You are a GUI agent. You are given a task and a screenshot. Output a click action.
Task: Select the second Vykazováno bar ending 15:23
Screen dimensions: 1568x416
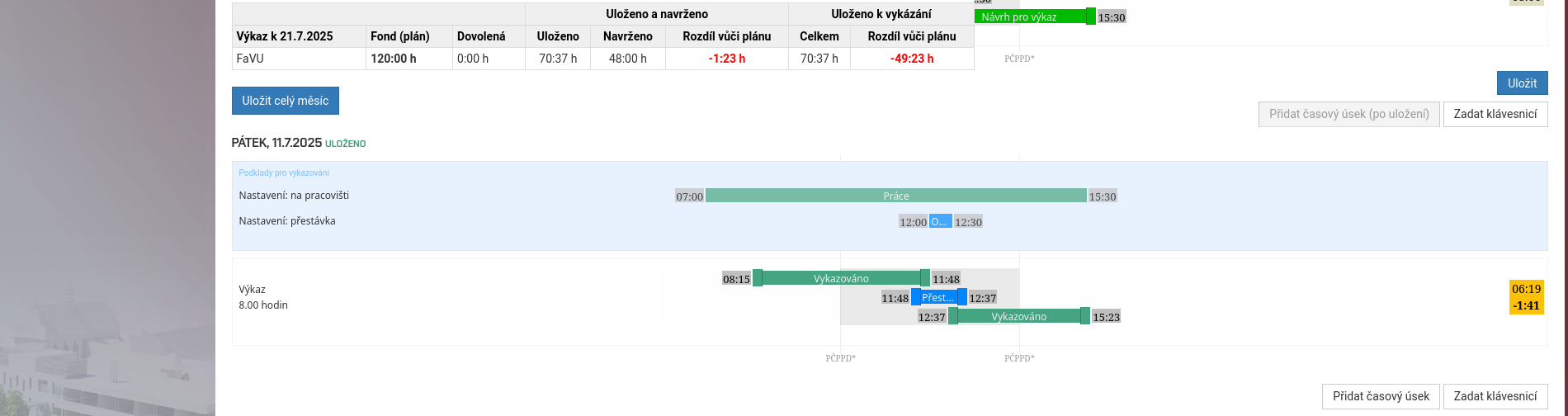(1018, 316)
